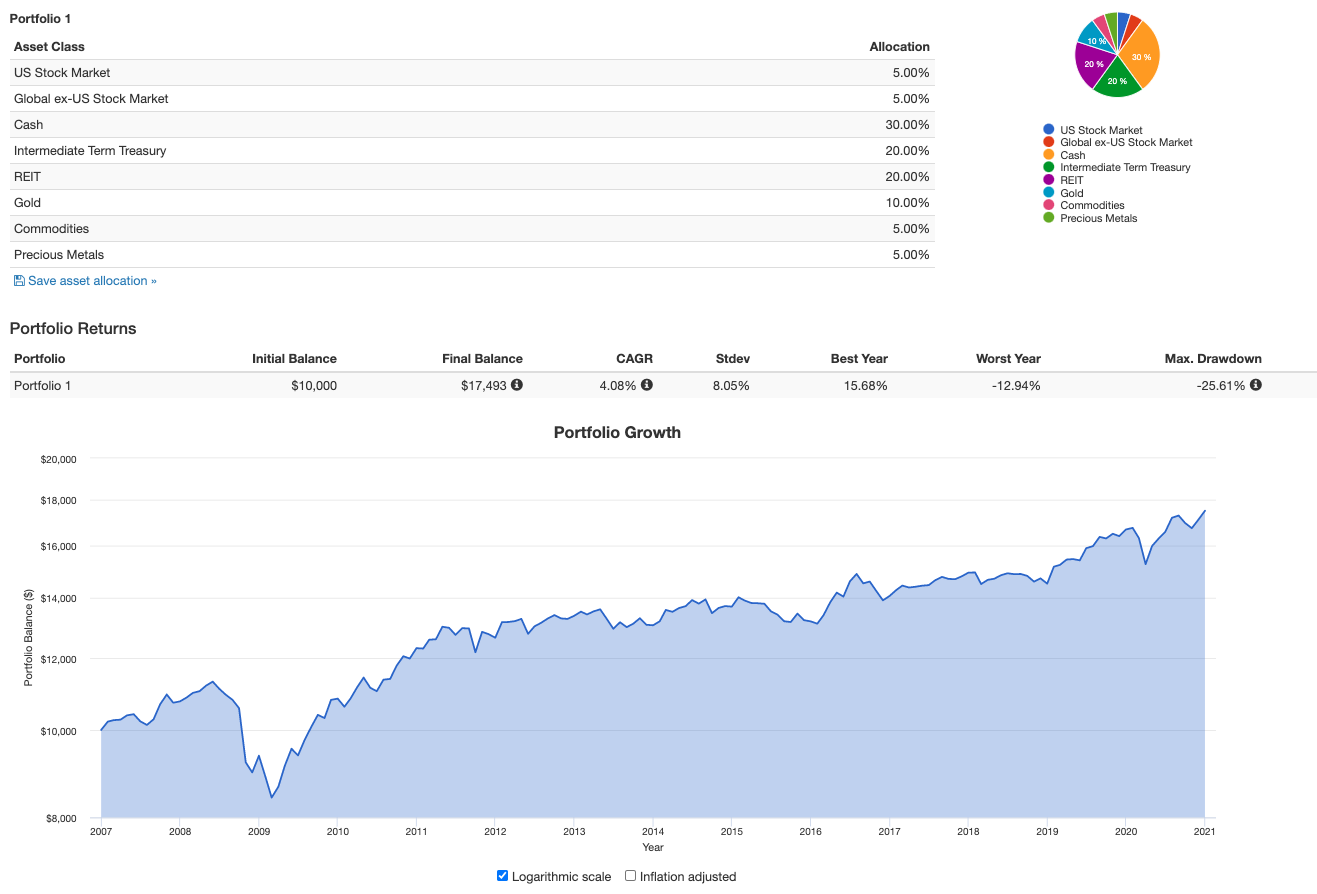Click the save icon before Save asset allocation
Viewport: 1317px width, 894px height.
(x=19, y=281)
